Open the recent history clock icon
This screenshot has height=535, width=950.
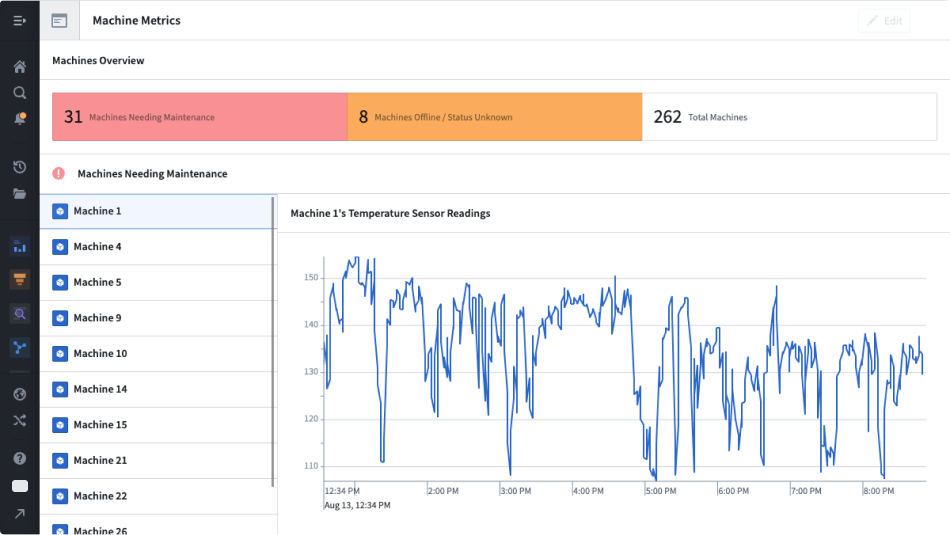(x=19, y=167)
